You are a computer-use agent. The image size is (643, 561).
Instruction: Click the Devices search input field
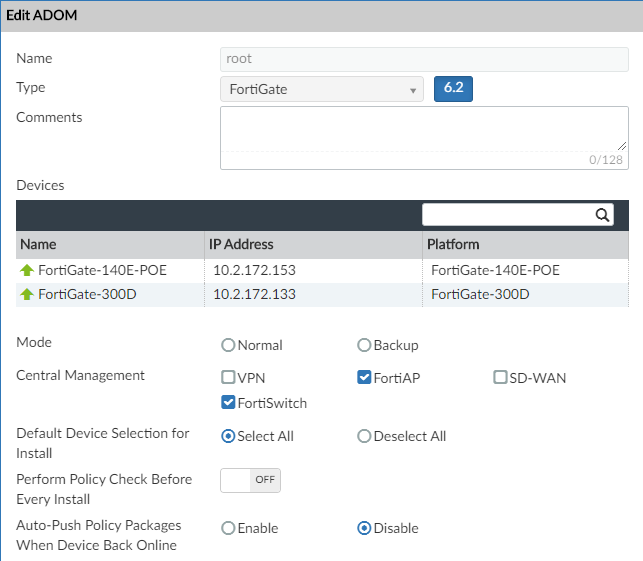508,214
